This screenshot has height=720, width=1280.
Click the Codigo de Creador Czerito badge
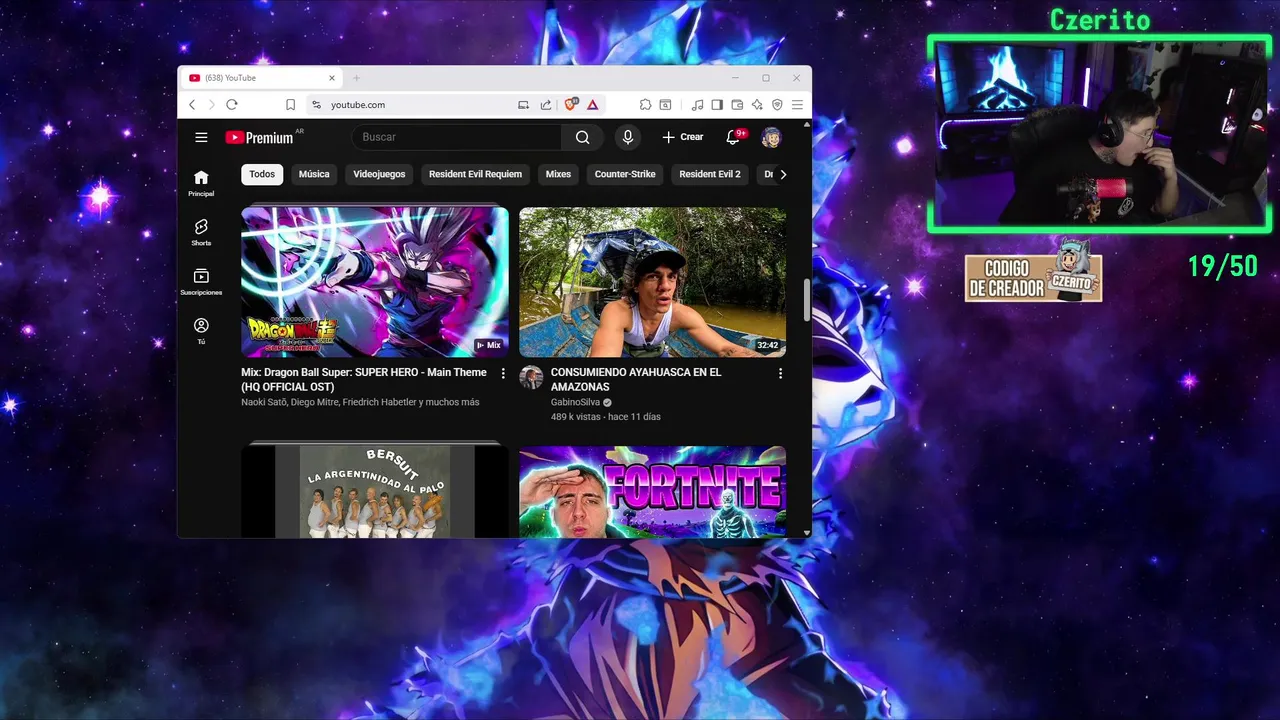(x=1033, y=274)
